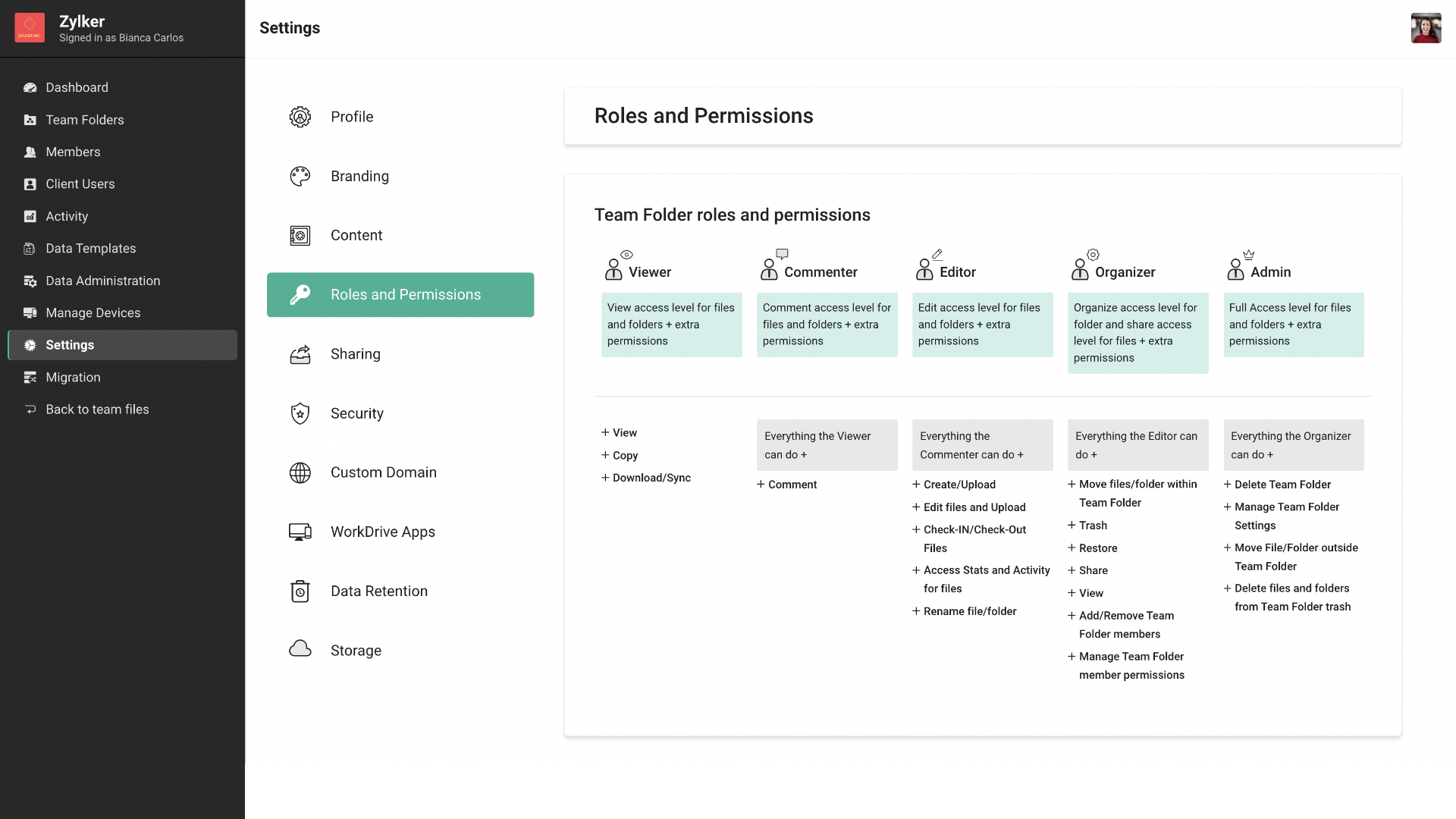Open Data Administration from the sidebar
This screenshot has height=819, width=1456.
(102, 281)
